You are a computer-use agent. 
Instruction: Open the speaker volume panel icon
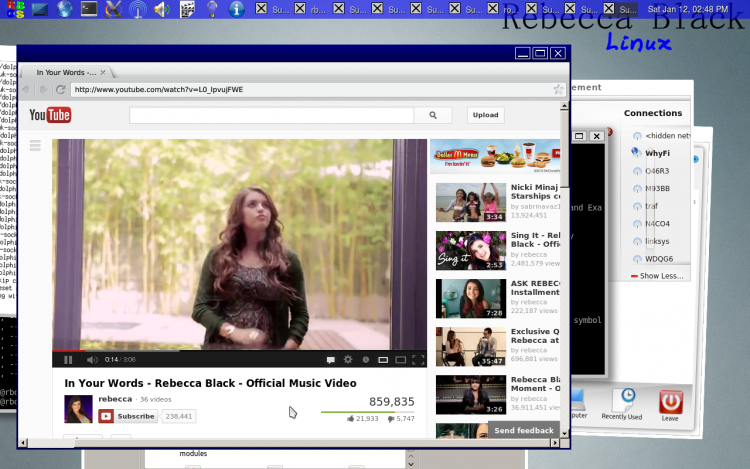(162, 9)
